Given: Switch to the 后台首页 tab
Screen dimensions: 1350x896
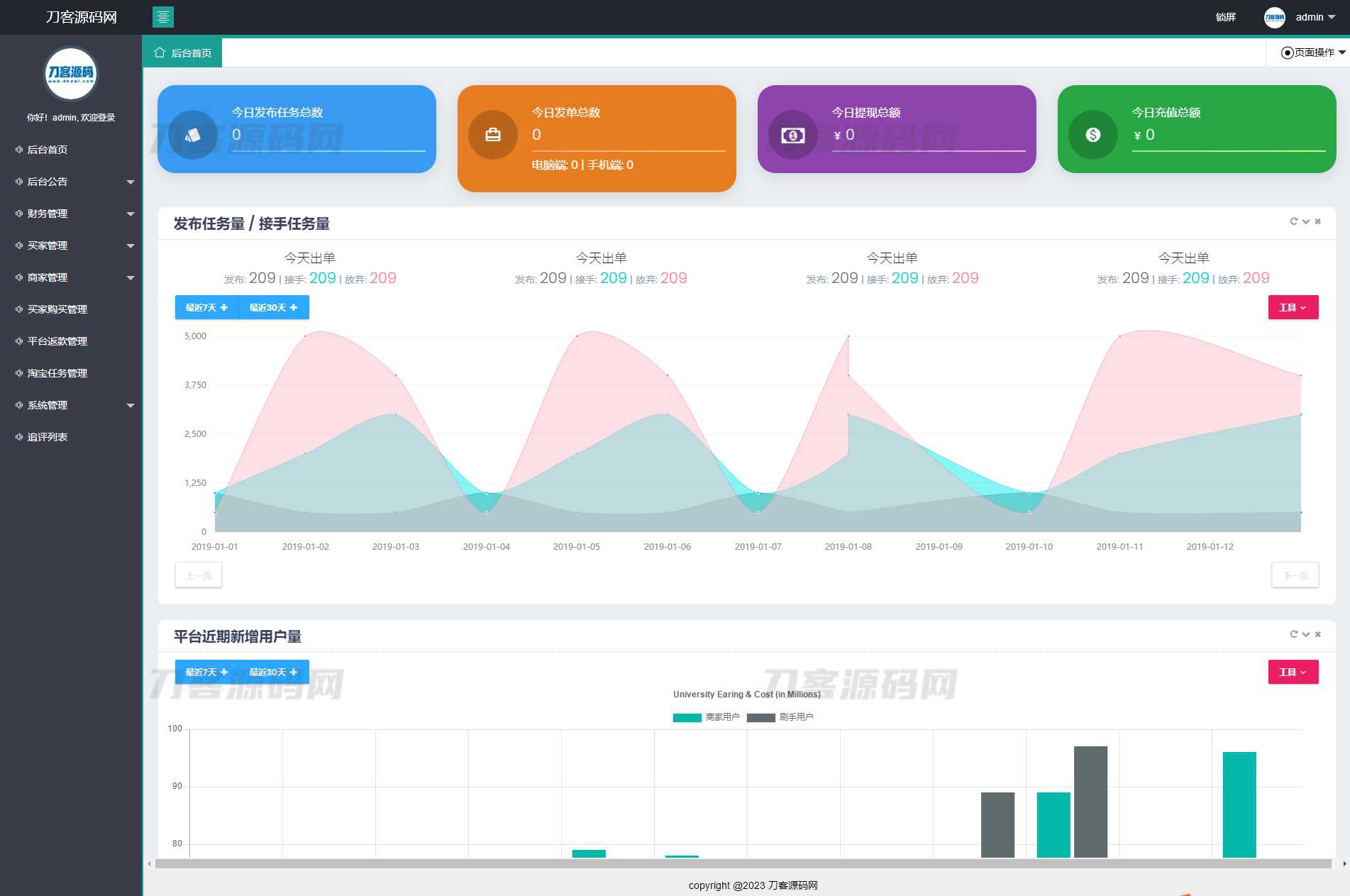Looking at the screenshot, I should (x=183, y=53).
